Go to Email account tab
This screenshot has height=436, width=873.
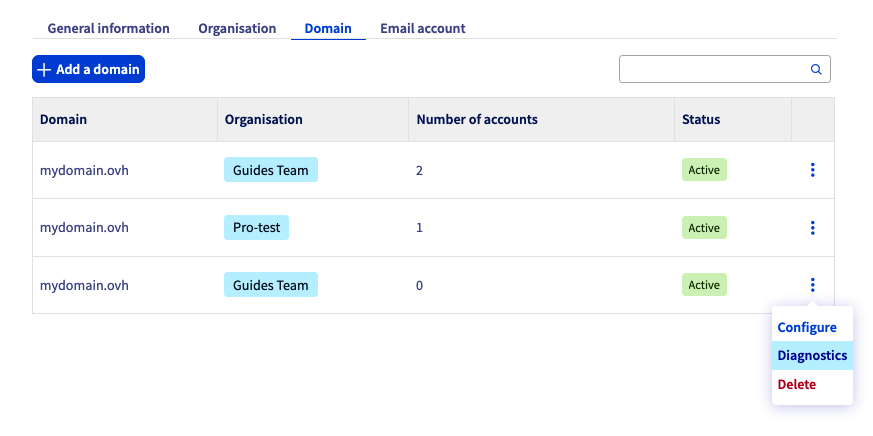pos(422,28)
